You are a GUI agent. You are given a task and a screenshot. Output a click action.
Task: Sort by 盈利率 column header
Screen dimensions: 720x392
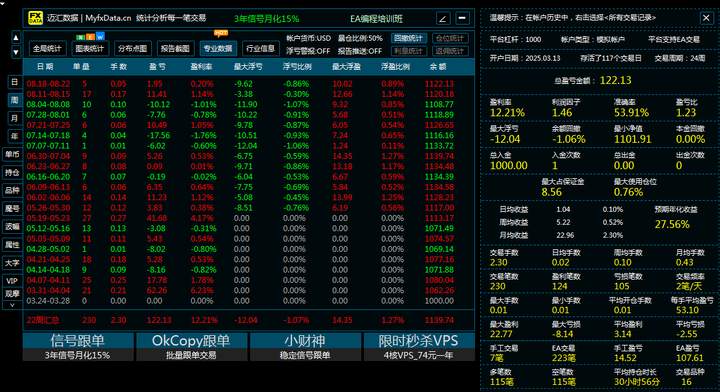tap(201, 67)
